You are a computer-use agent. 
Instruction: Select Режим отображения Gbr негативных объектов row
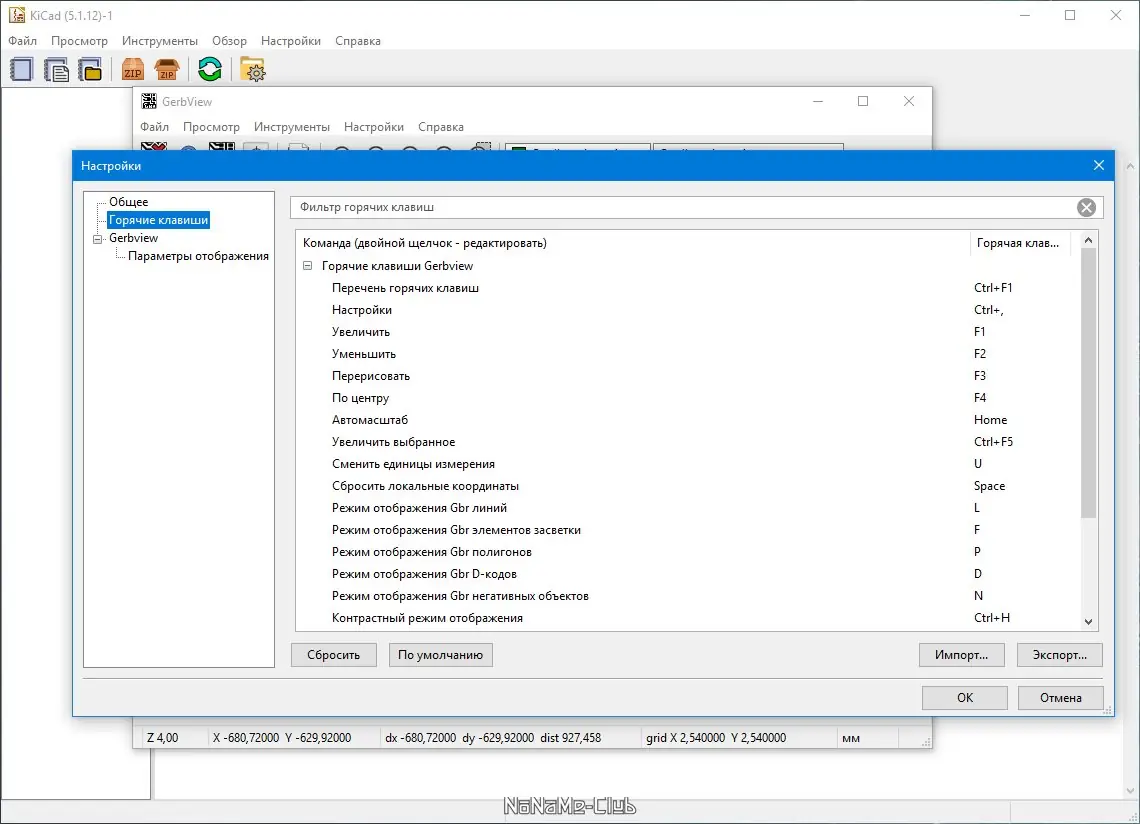point(689,596)
